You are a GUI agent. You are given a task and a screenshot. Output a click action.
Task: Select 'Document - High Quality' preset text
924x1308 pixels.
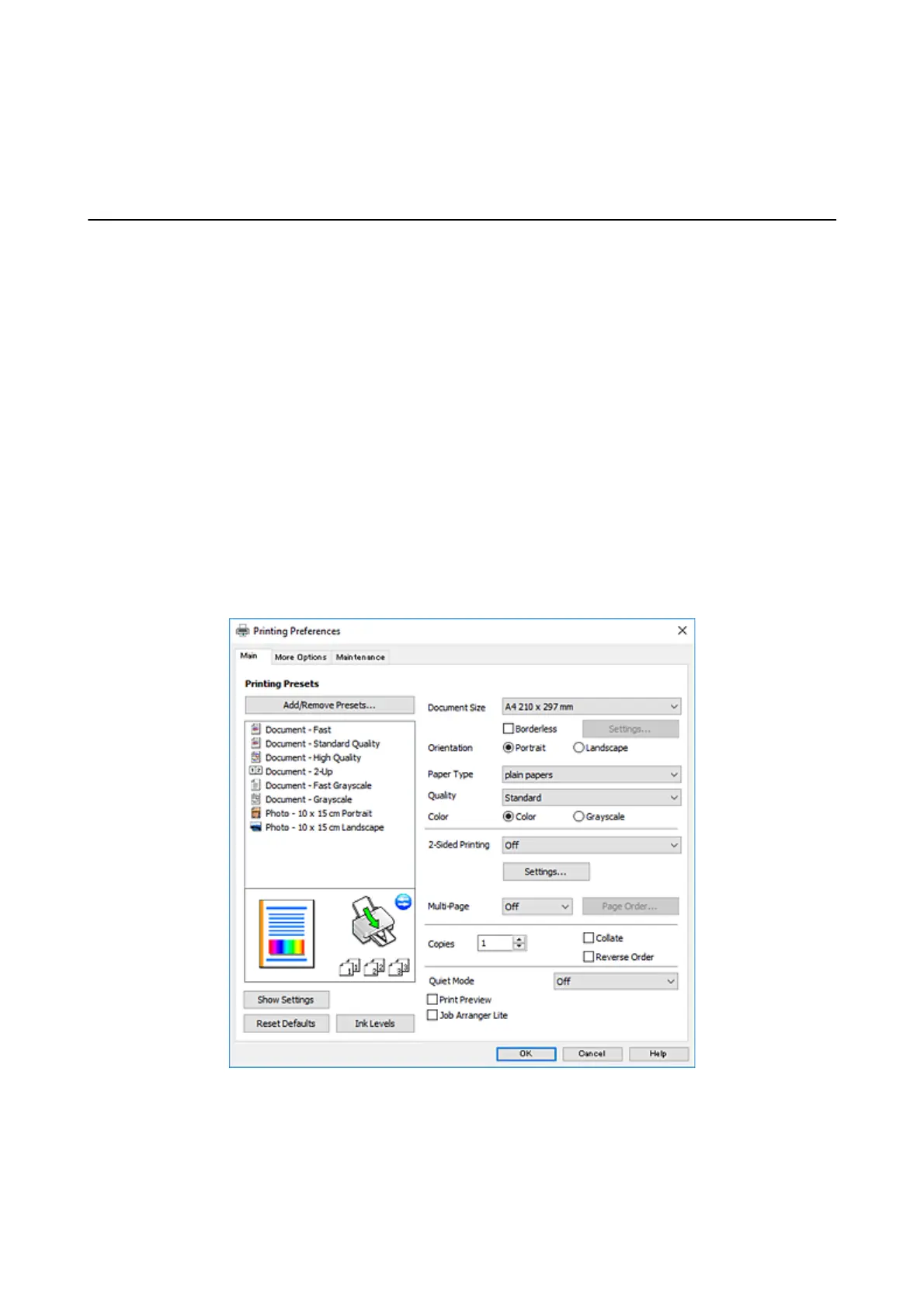click(x=313, y=758)
